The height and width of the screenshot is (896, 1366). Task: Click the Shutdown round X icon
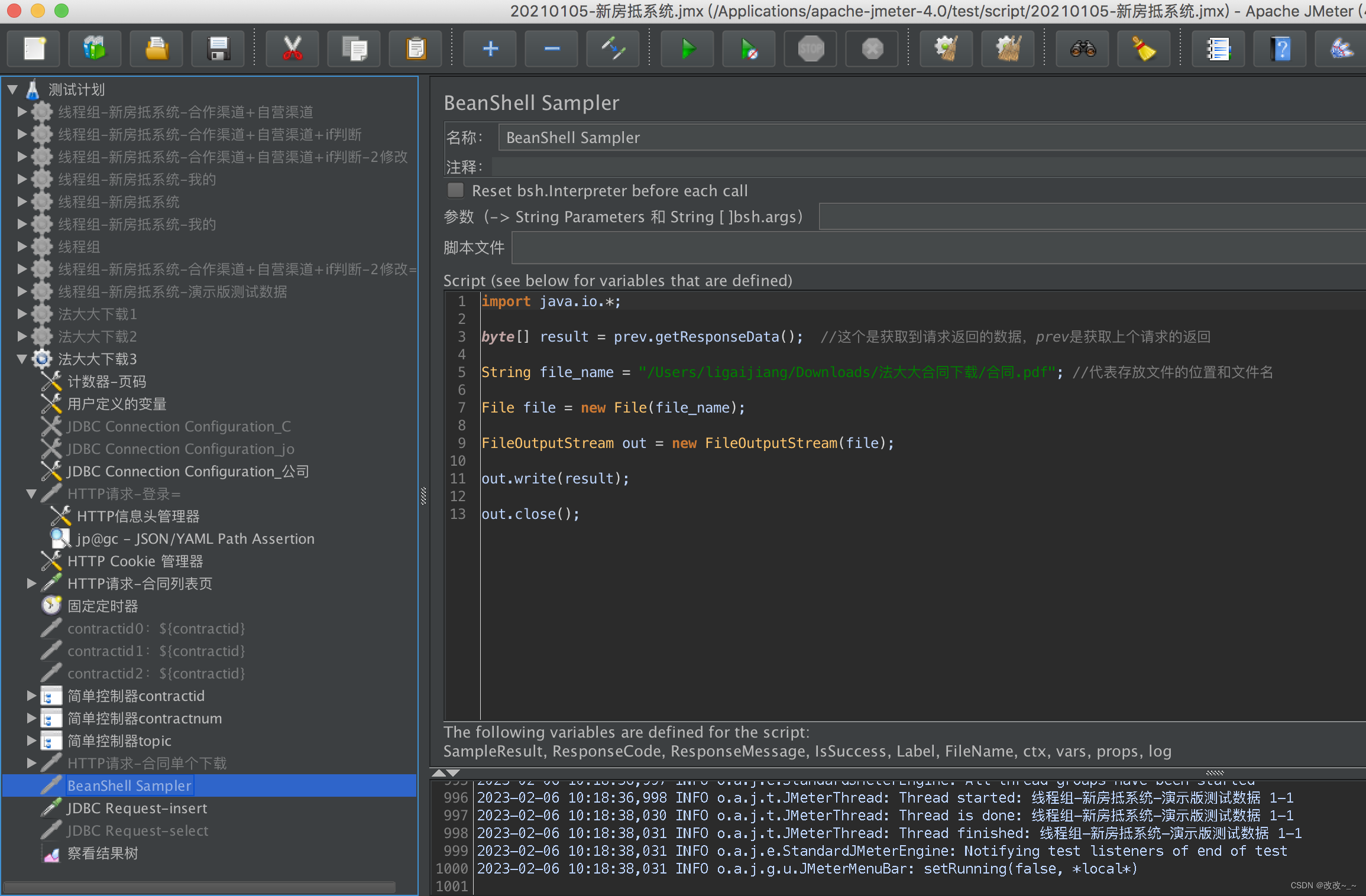(x=872, y=48)
